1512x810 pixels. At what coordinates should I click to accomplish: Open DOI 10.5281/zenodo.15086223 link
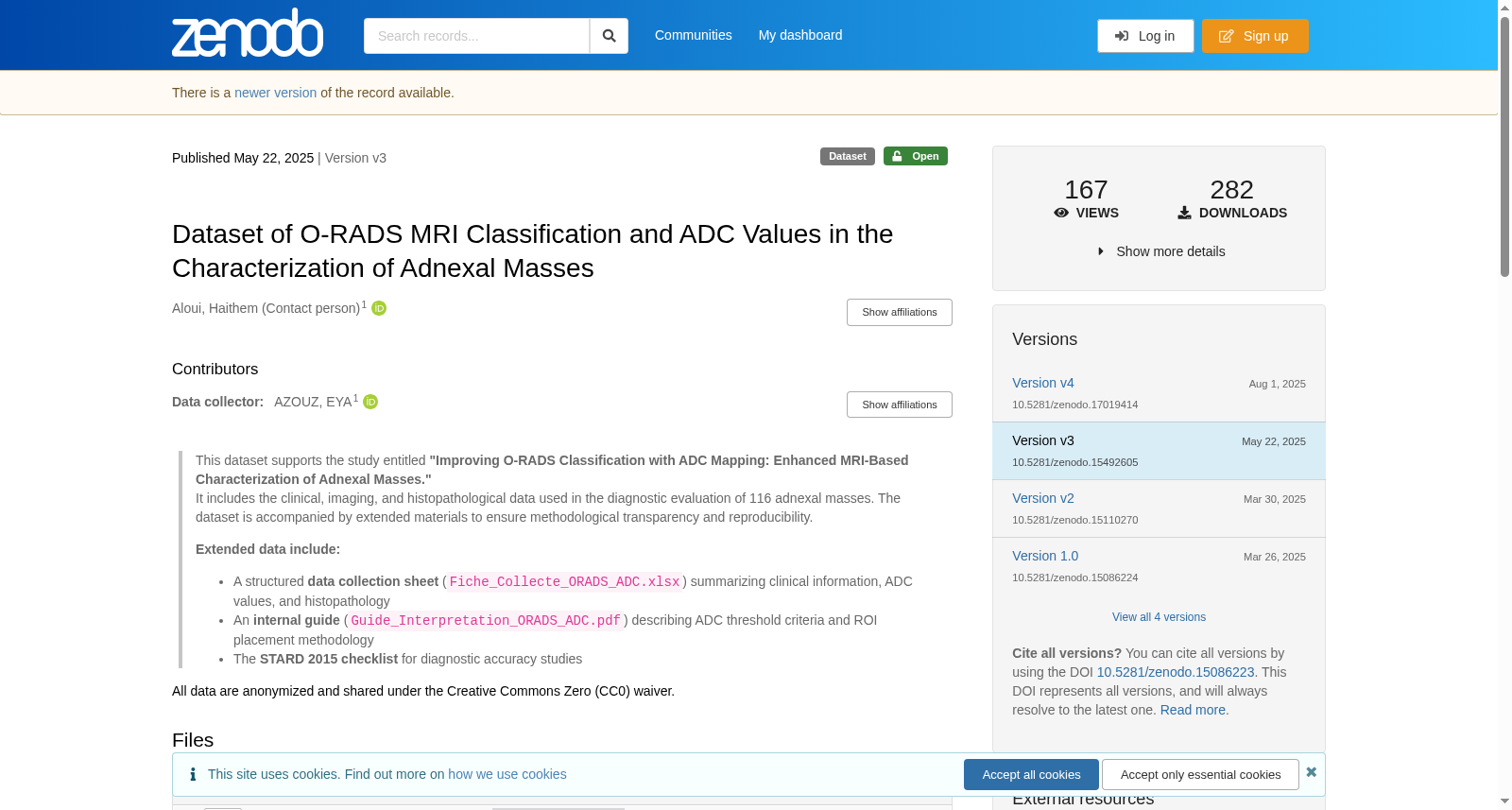tap(1175, 672)
